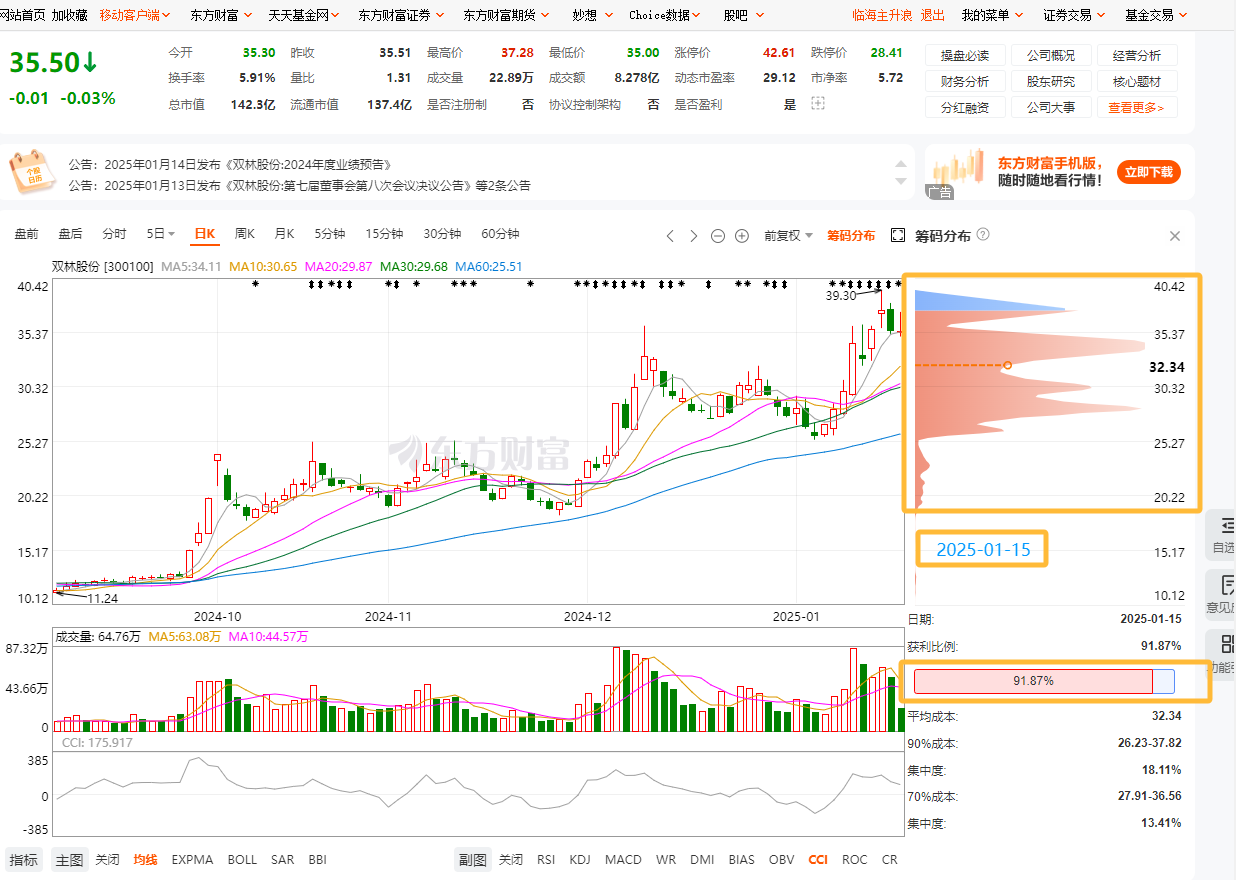
Task: Click the 91.87% profit ratio bar
Action: pyautogui.click(x=1044, y=680)
